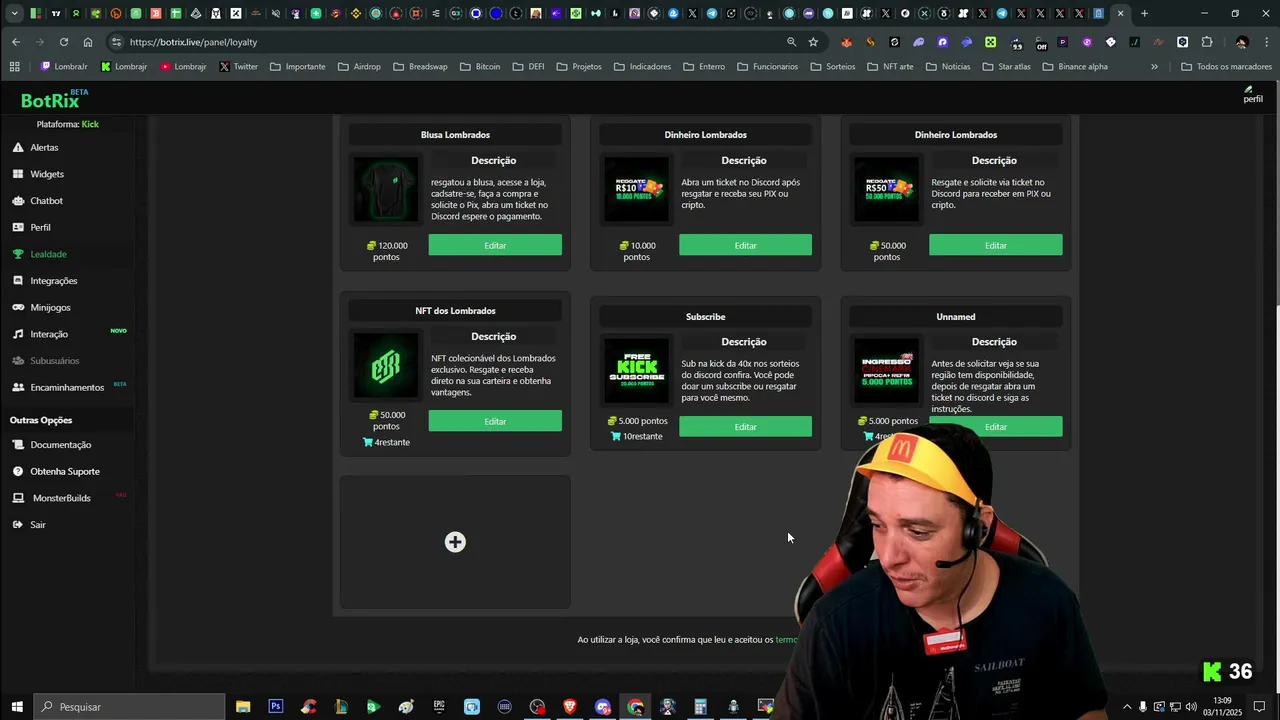Screen dimensions: 1280x720
Task: Open Projetos bookmarks folder
Action: 579,67
